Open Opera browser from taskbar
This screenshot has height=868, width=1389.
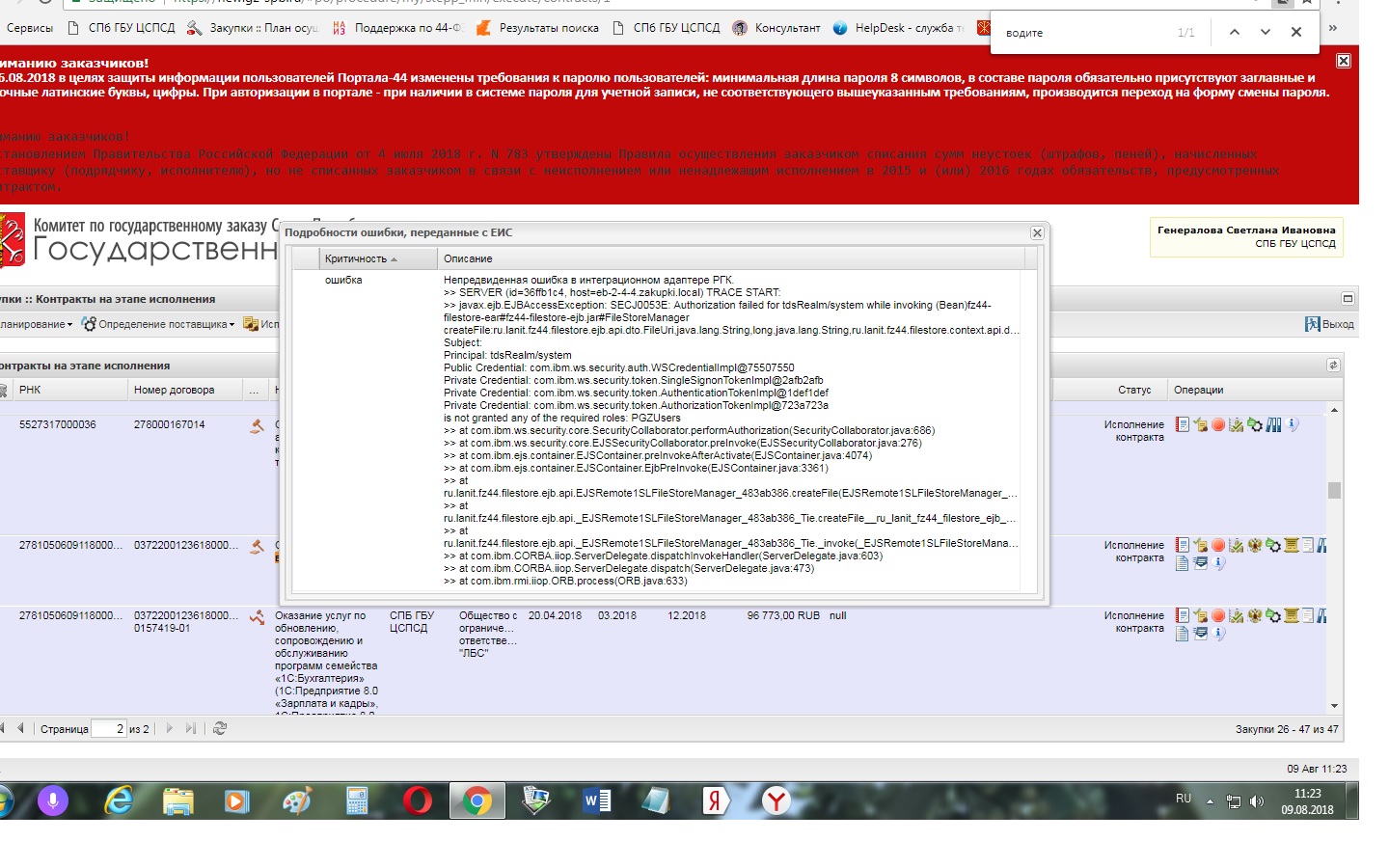pos(417,800)
